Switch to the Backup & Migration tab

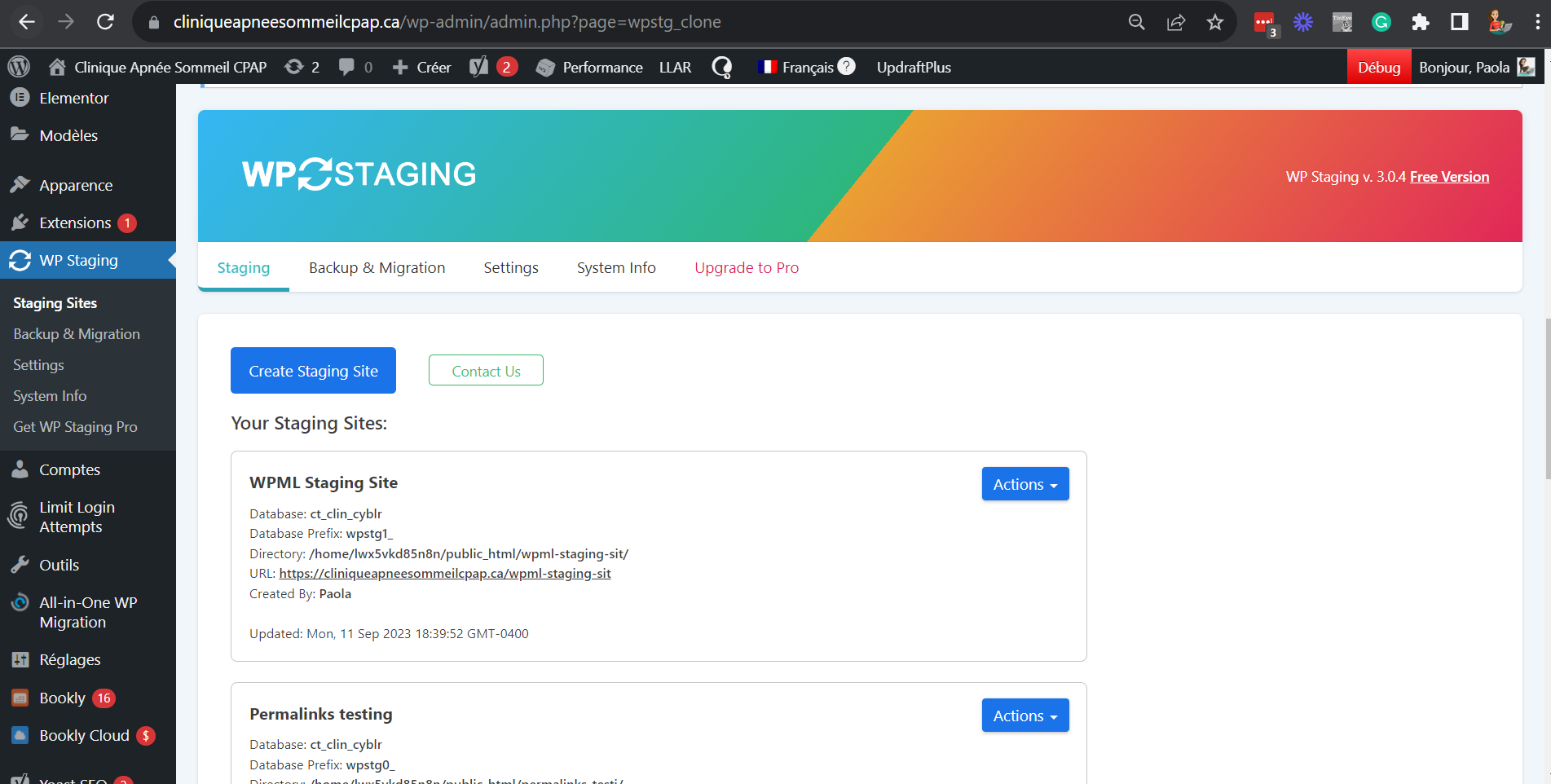click(377, 267)
